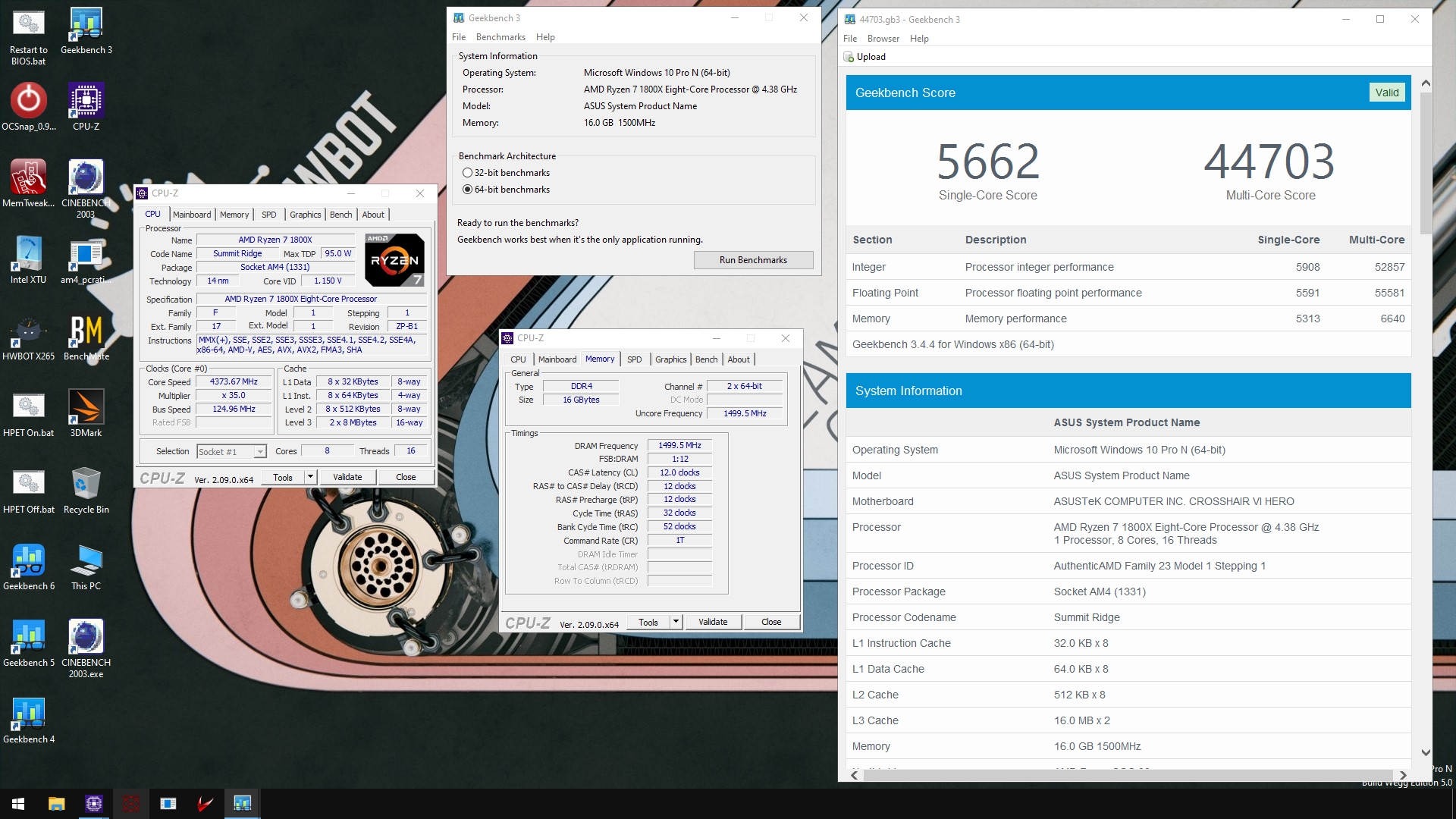1456x819 pixels.
Task: Launch the Geekbench 6 desktop icon
Action: (28, 566)
